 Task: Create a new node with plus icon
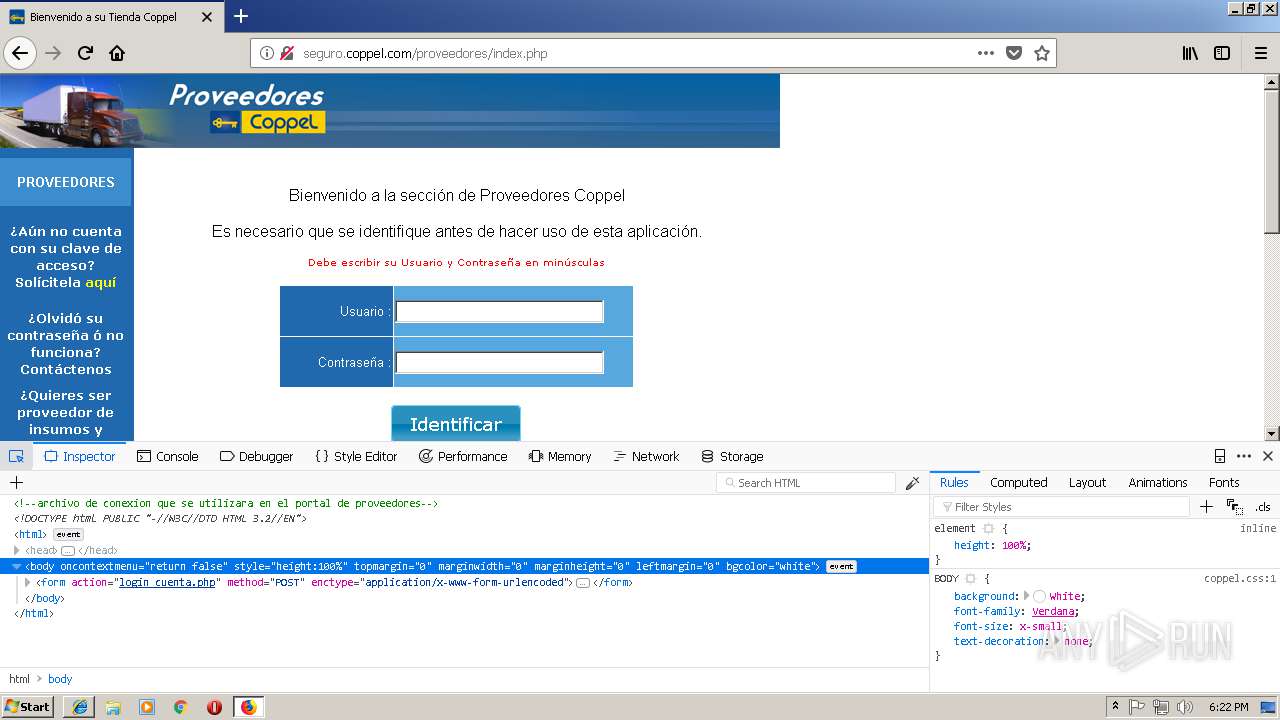16,482
